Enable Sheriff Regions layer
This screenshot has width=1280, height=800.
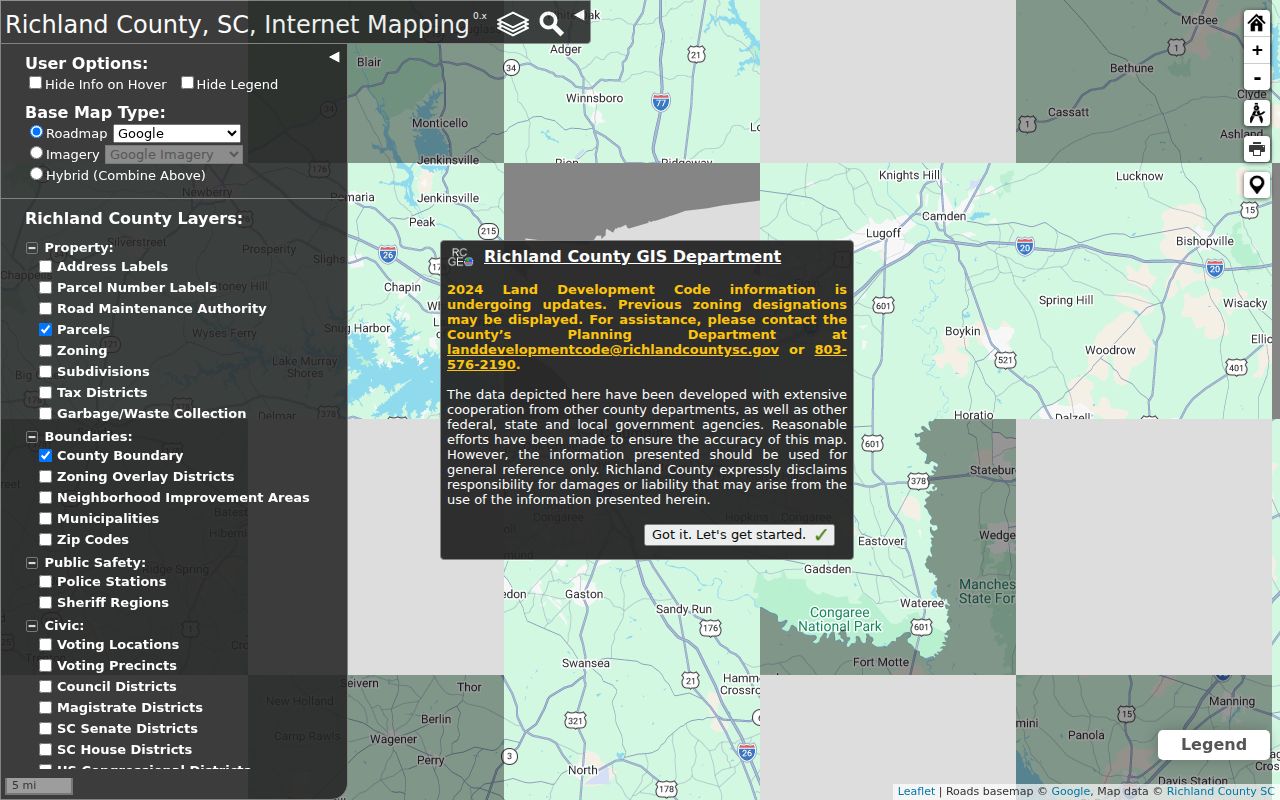tap(45, 603)
